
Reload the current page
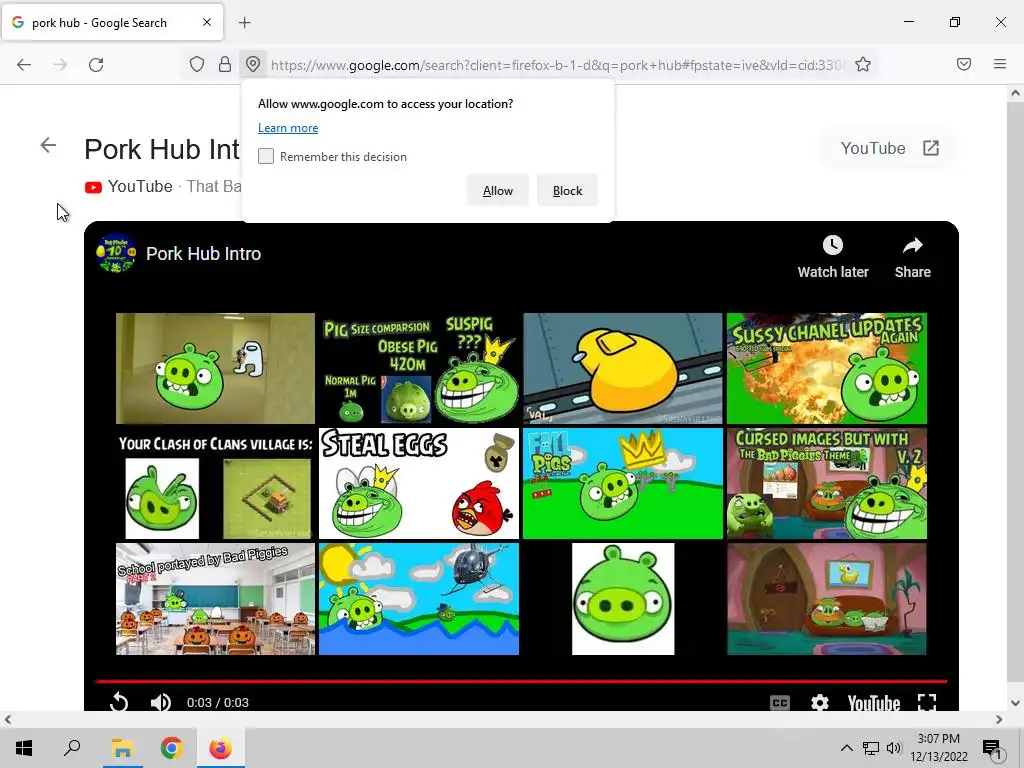[96, 65]
